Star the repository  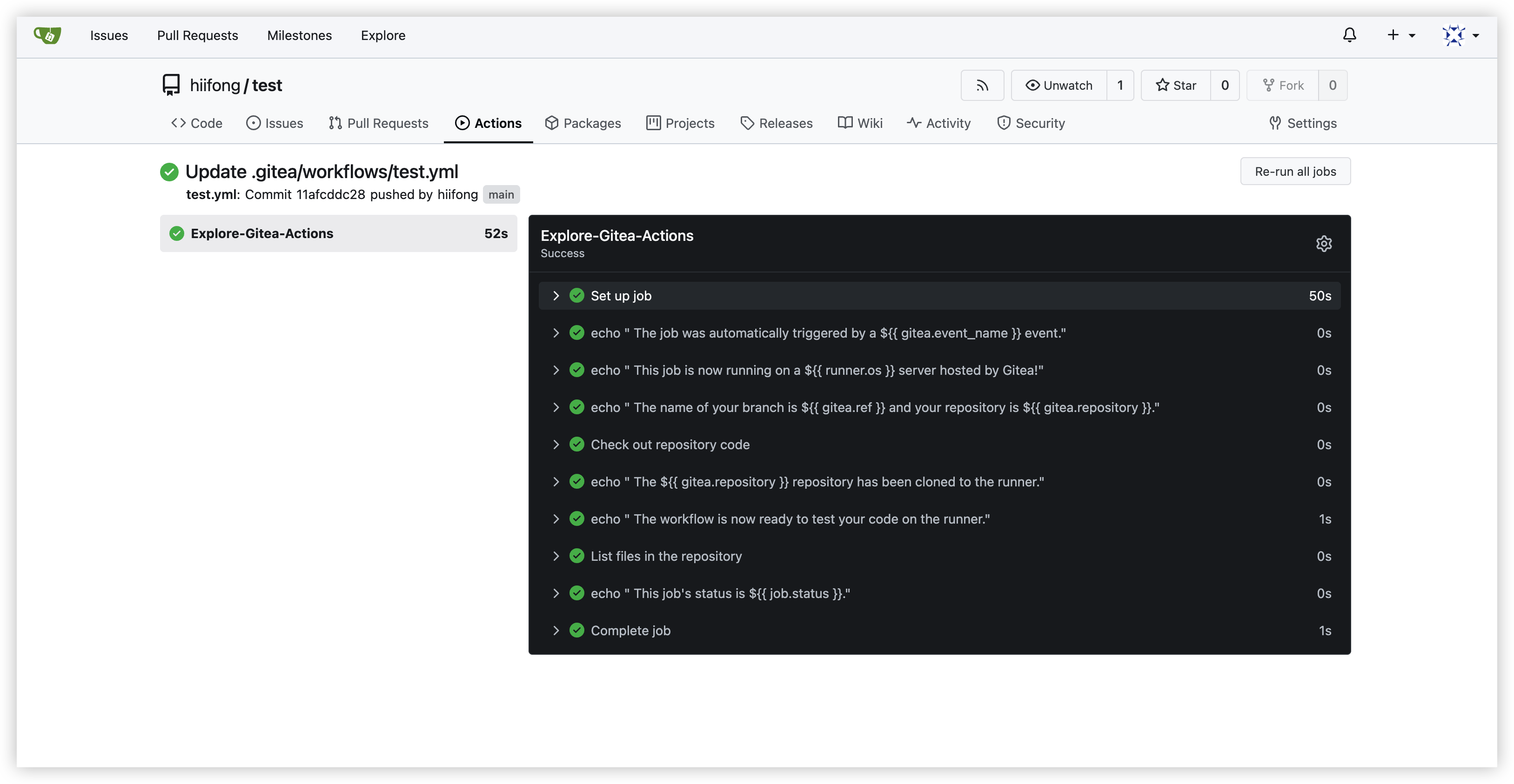point(1176,86)
